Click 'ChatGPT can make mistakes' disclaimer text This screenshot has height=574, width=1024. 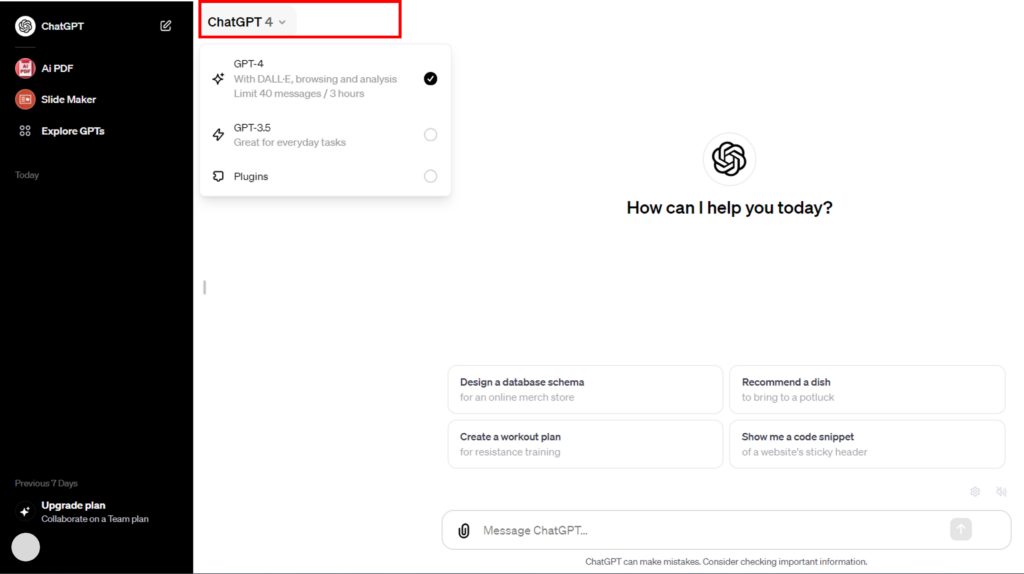click(726, 562)
